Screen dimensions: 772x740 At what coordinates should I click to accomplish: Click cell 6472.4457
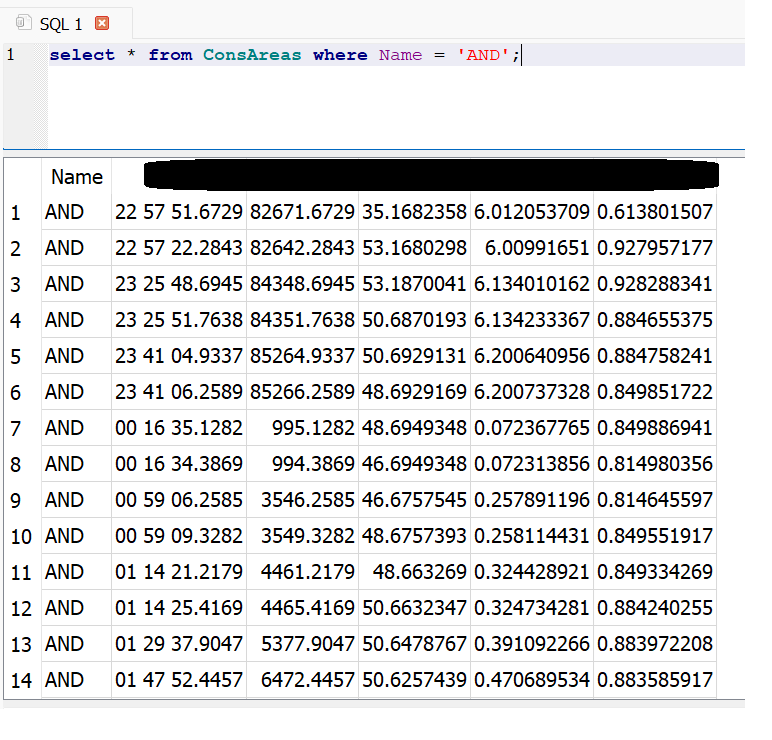302,680
